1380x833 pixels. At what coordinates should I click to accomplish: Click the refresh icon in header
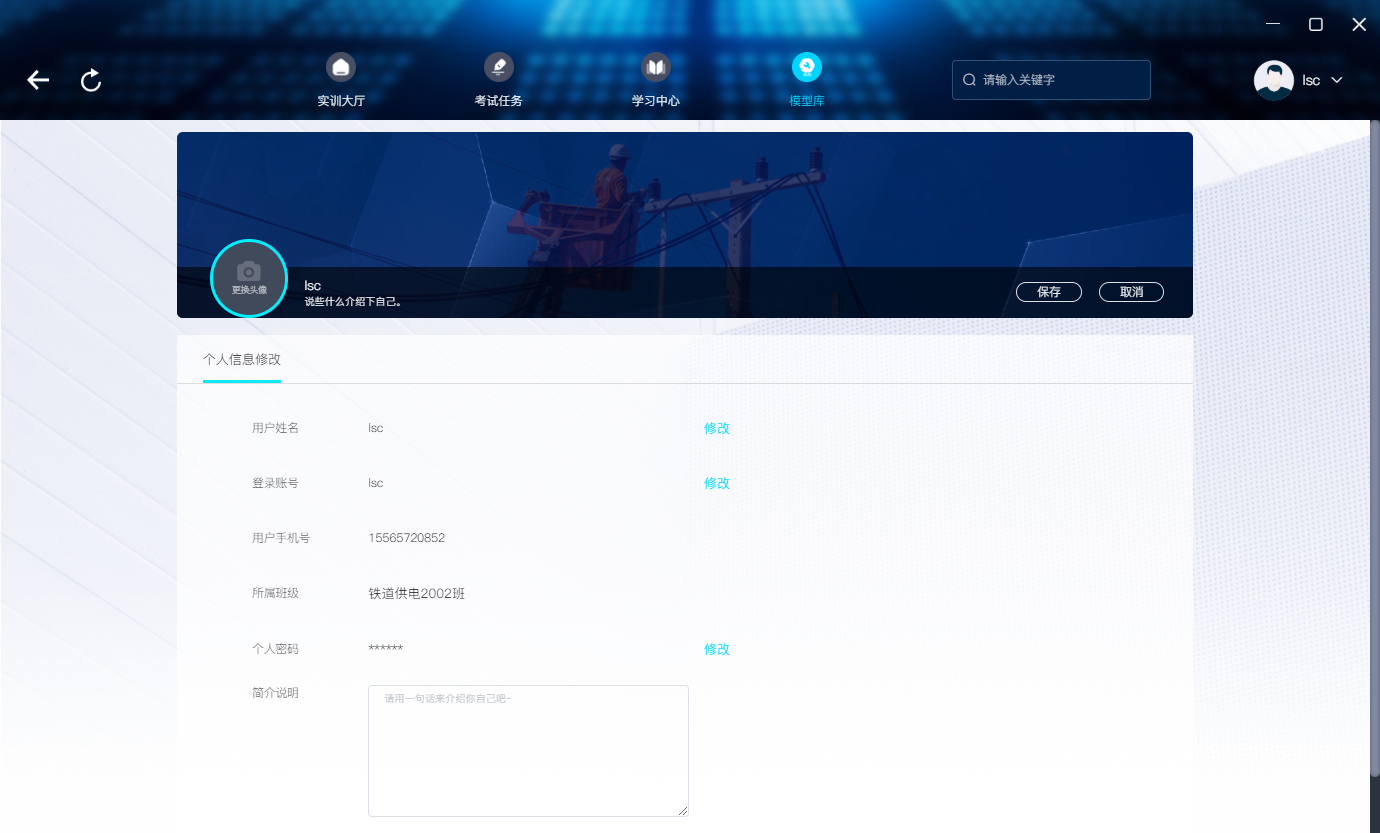(x=91, y=80)
